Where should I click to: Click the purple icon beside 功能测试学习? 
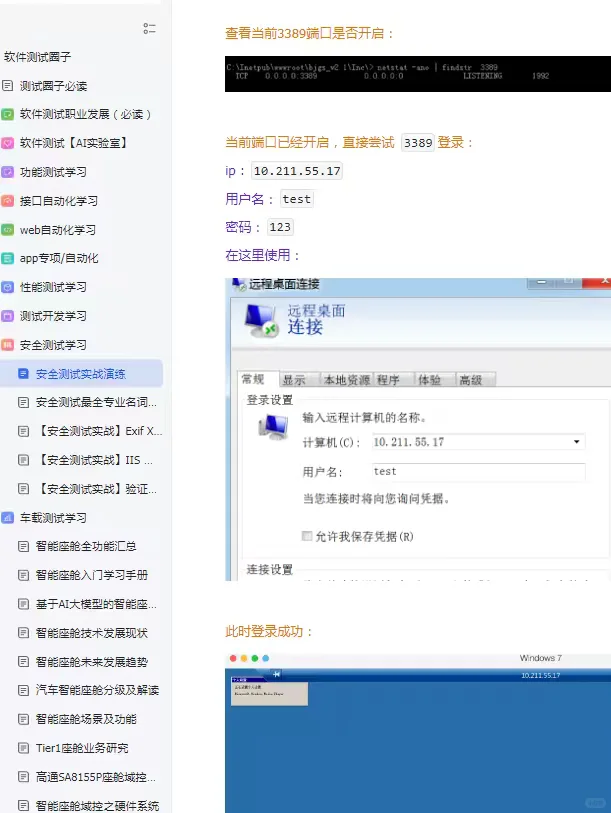tap(8, 172)
